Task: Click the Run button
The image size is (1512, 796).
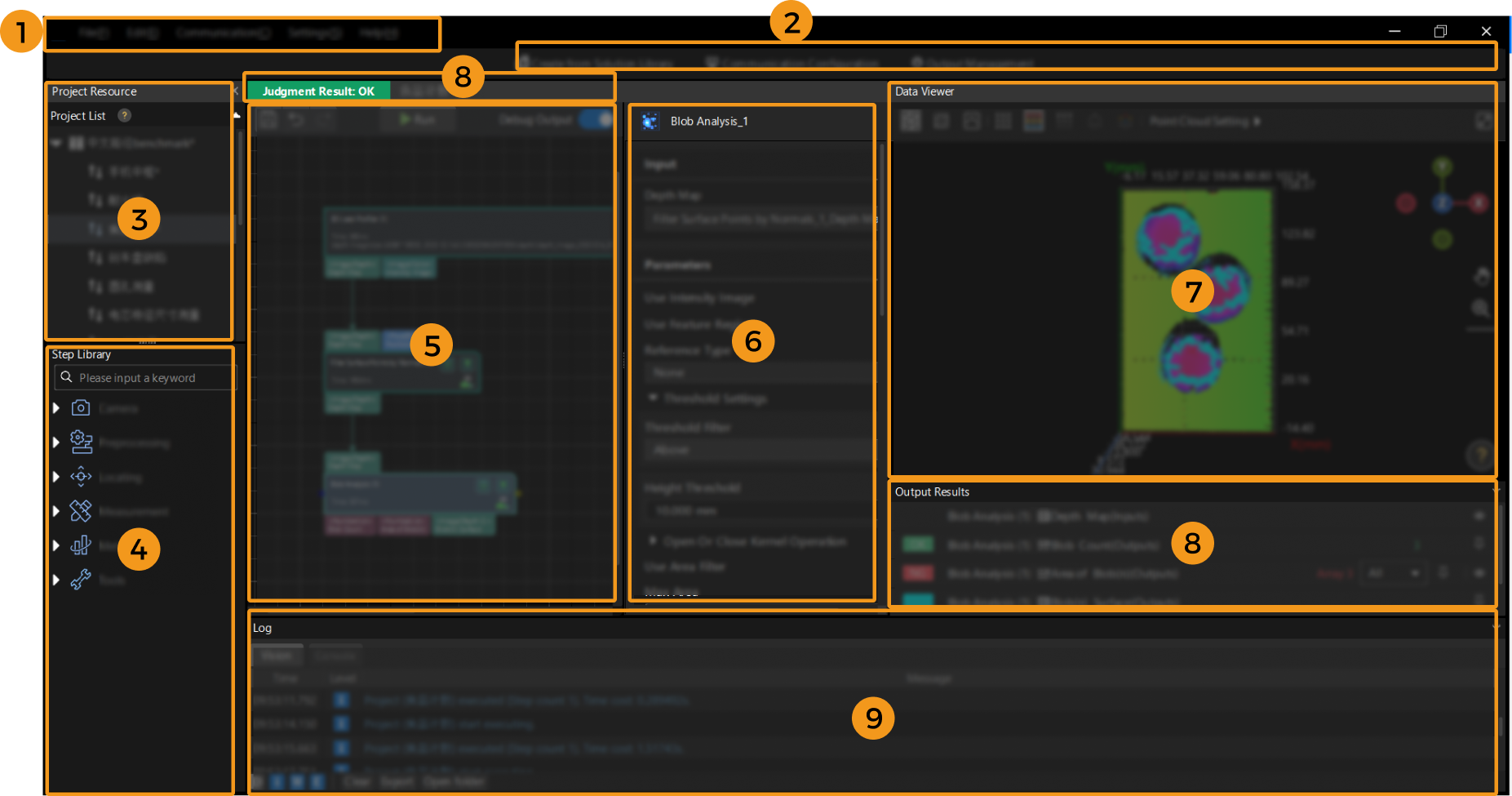Action: (x=417, y=118)
